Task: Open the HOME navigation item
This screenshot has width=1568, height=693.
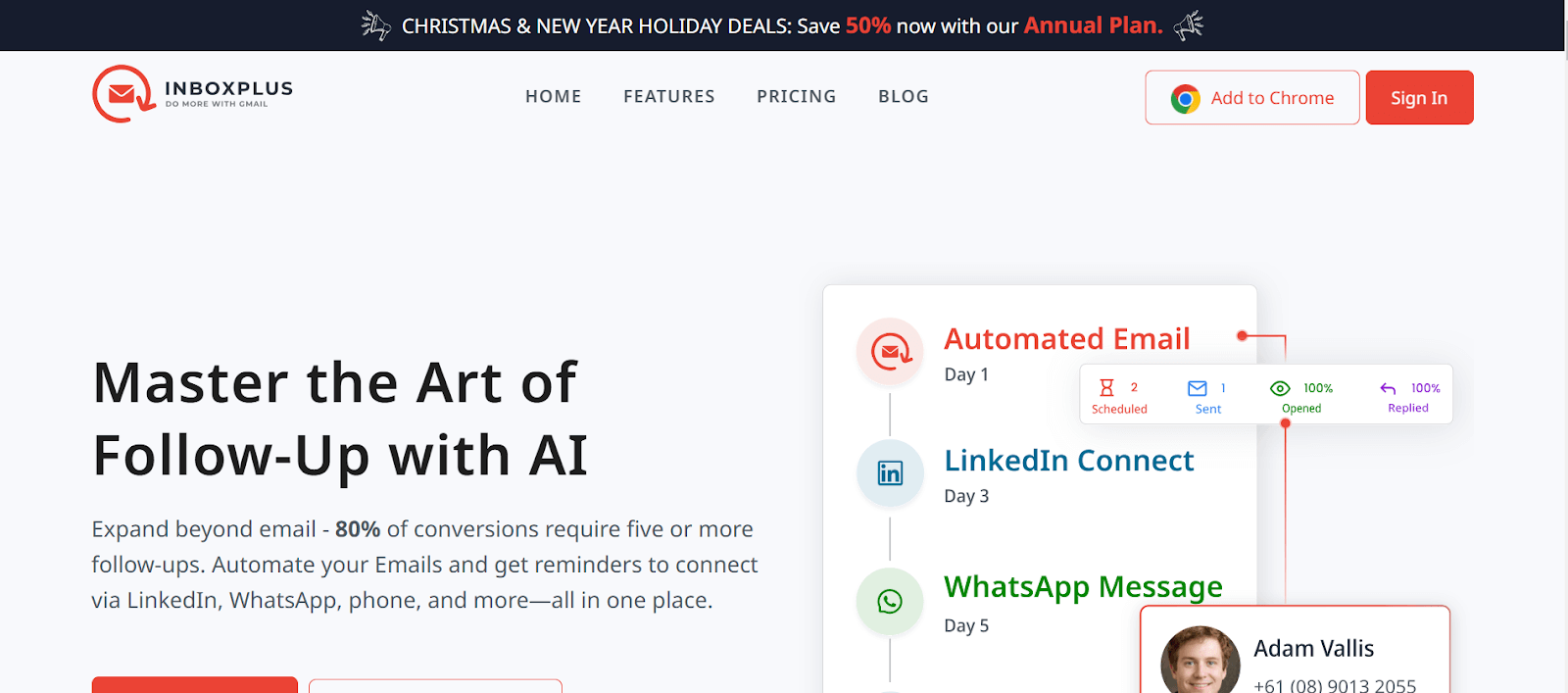Action: coord(553,96)
